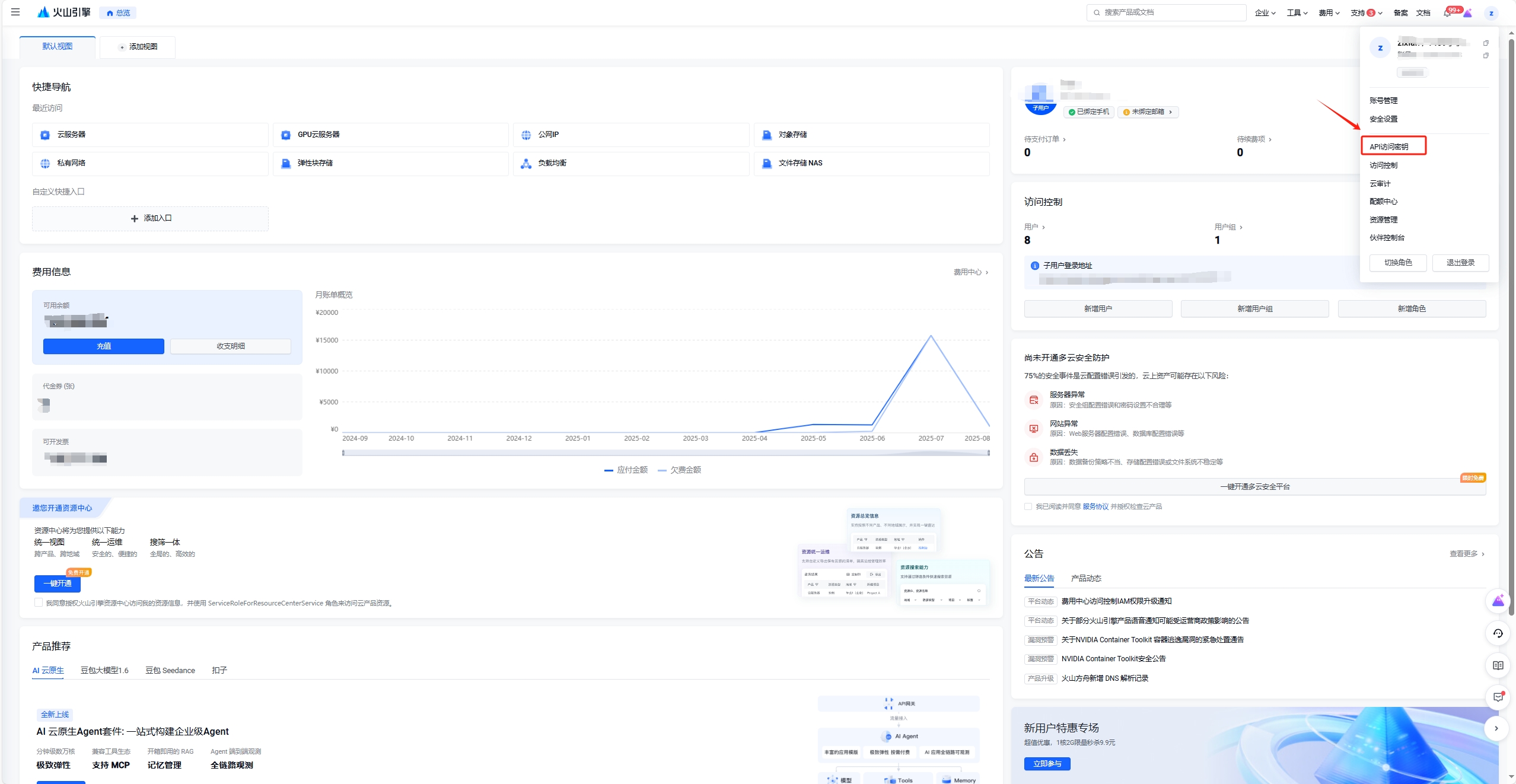Toggle the 欠费金额 legend series
This screenshot has width=1516, height=784.
pyautogui.click(x=680, y=470)
